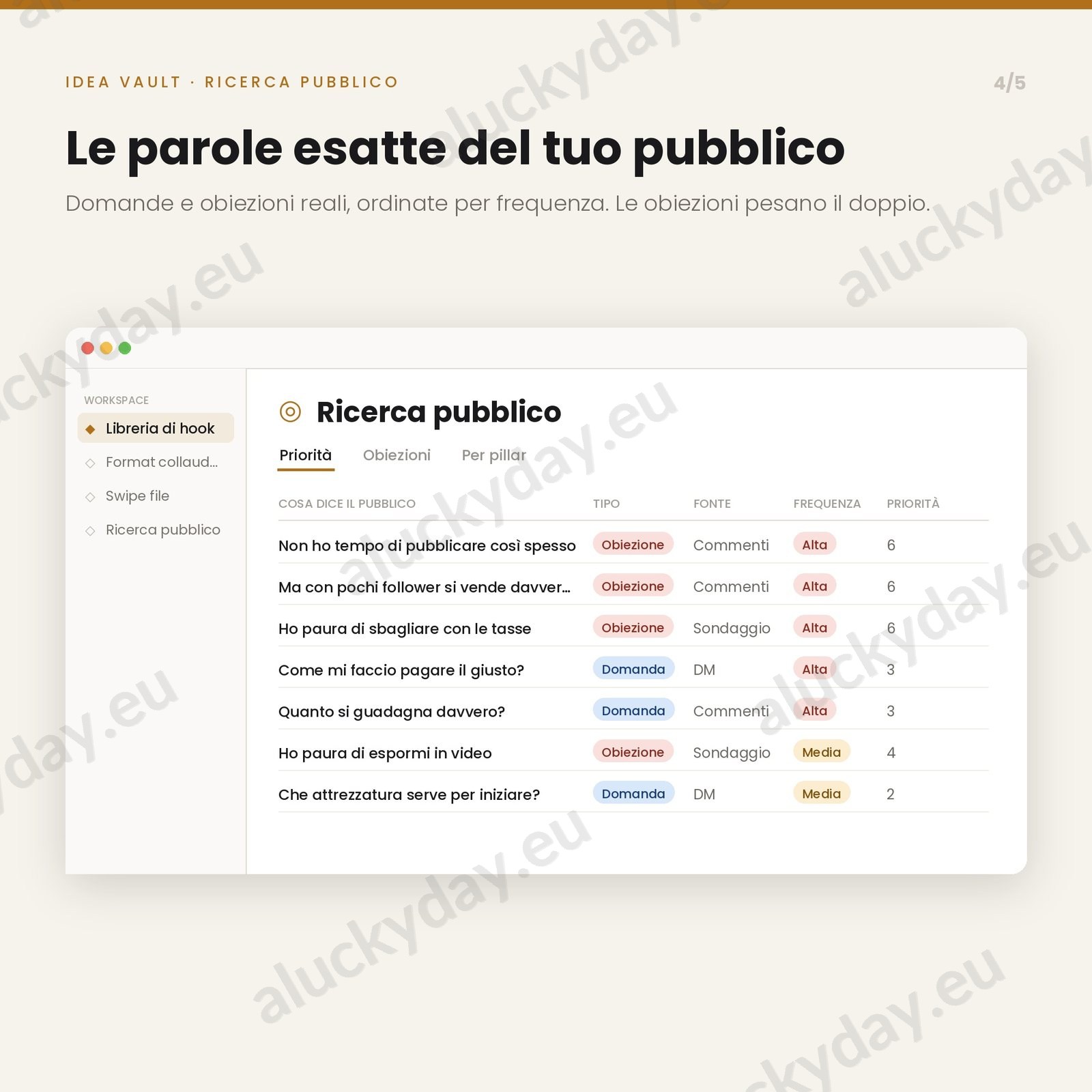This screenshot has height=1092, width=1092.
Task: Click Alta frequency badge on 'sbagliare con le tasse' row
Action: pos(815,627)
